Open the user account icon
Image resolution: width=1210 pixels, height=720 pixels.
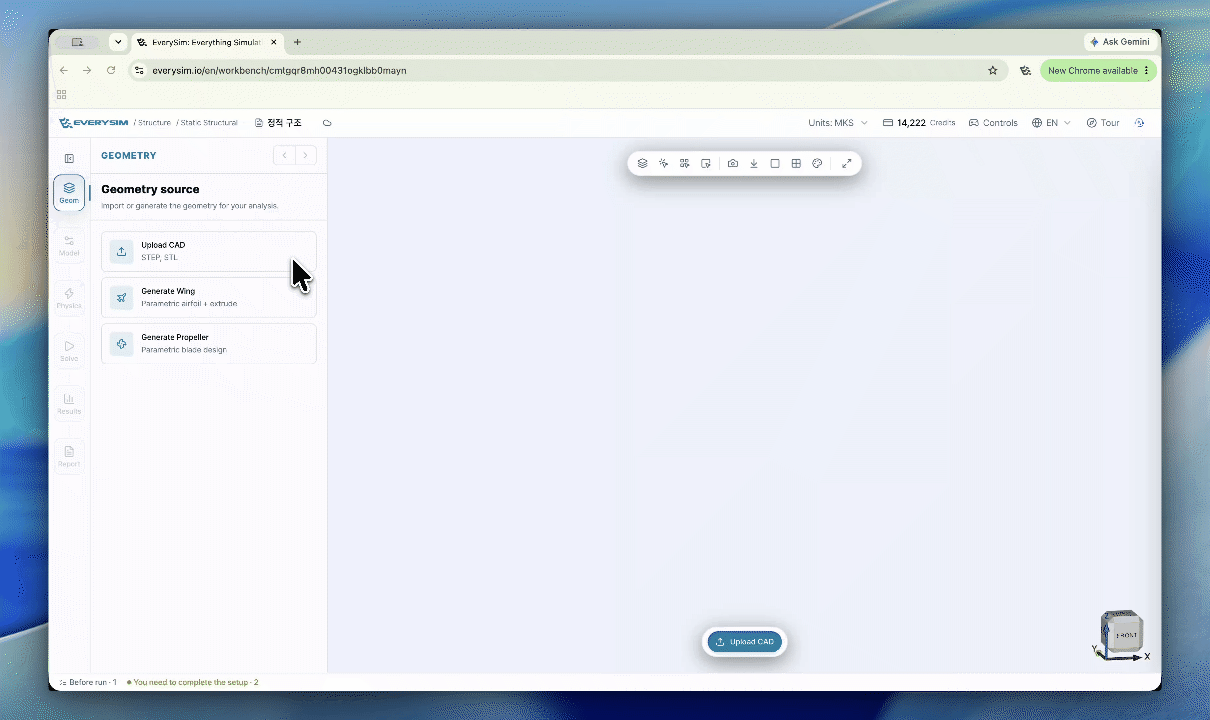tap(1140, 123)
